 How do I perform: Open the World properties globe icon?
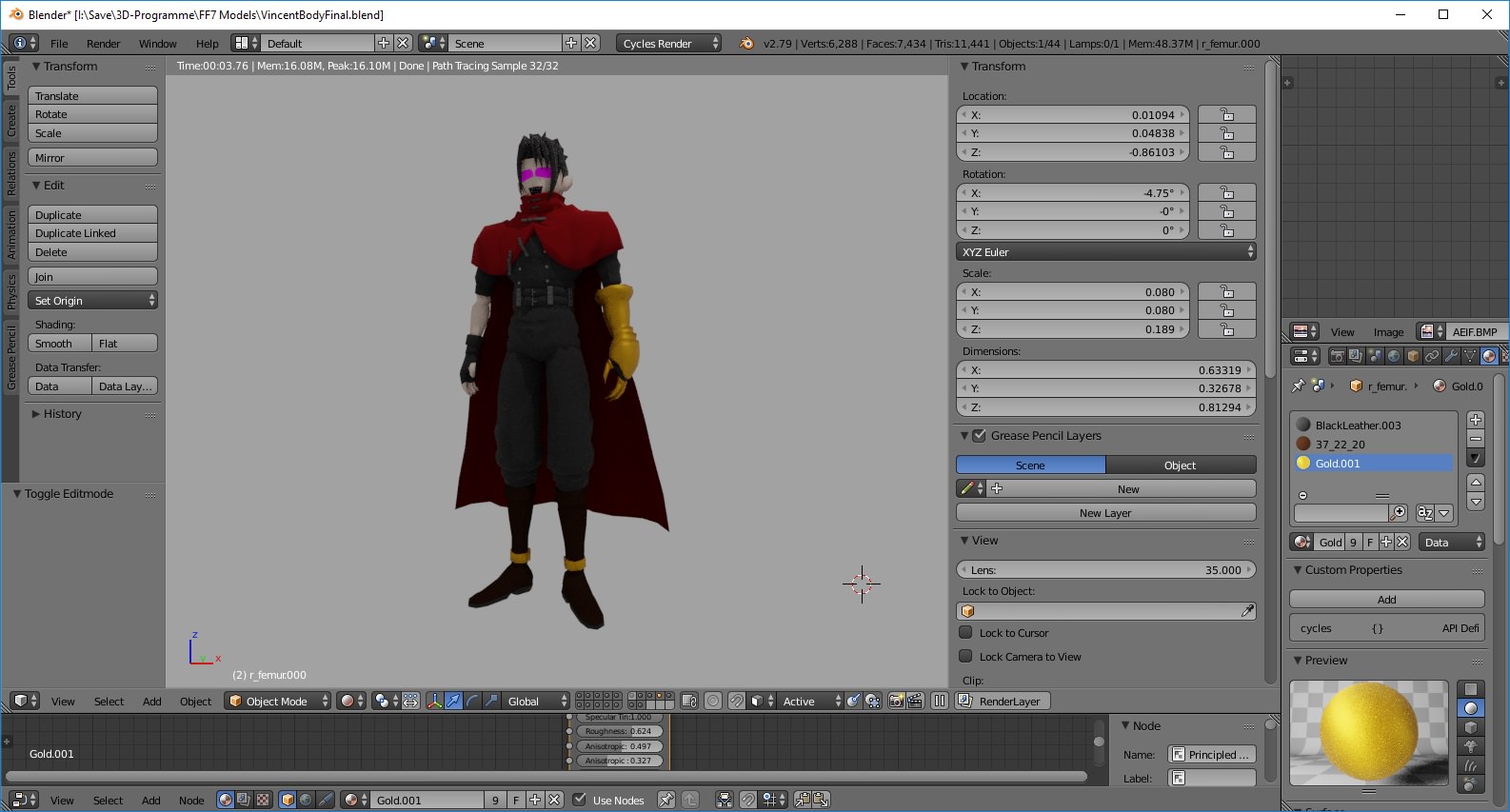[1394, 356]
